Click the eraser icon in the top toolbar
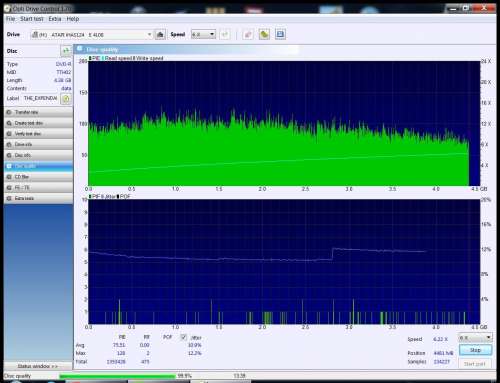 click(x=248, y=34)
